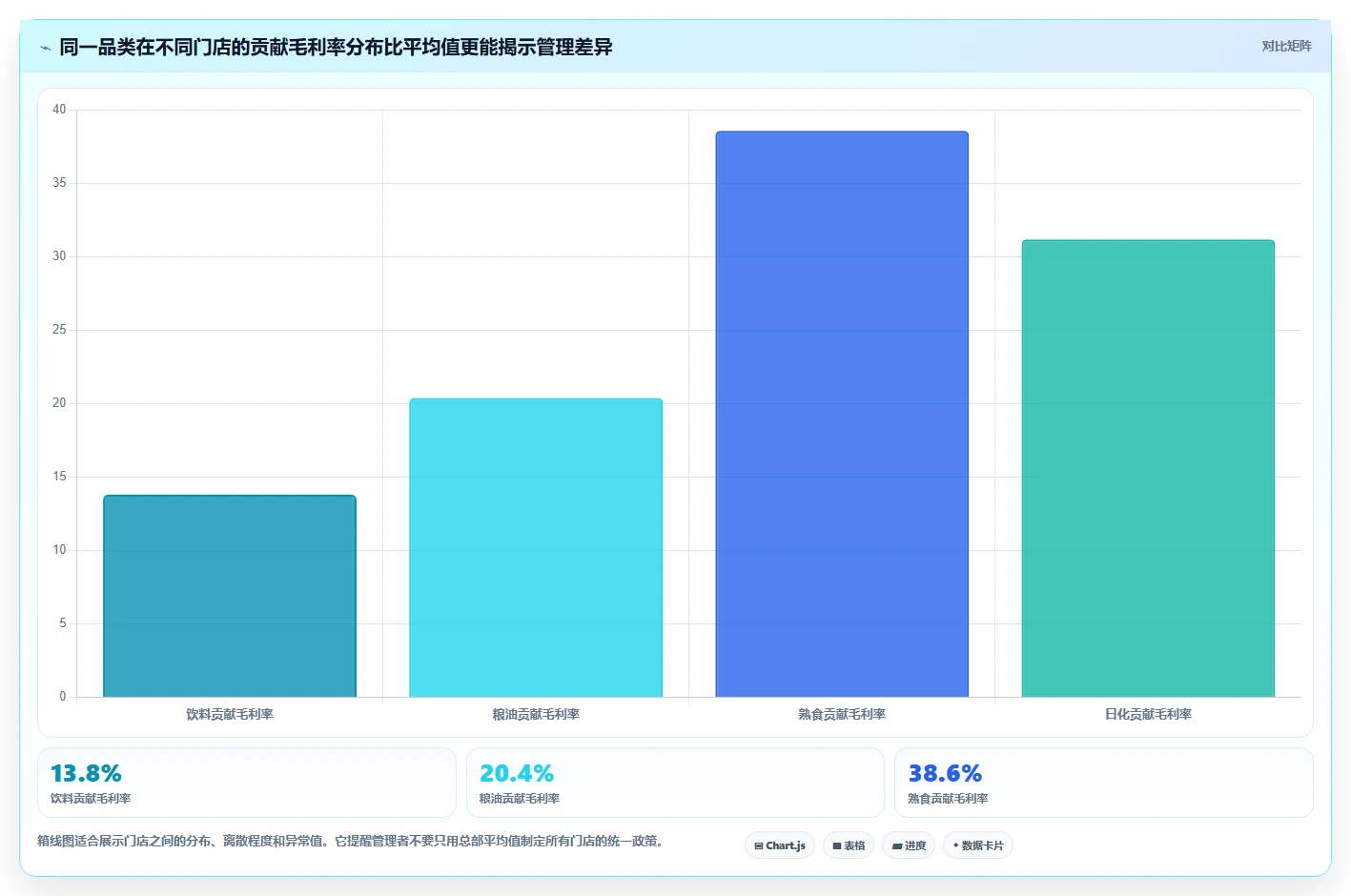Click the description text starting 箱线图适合展示
The image size is (1351, 896).
(351, 841)
